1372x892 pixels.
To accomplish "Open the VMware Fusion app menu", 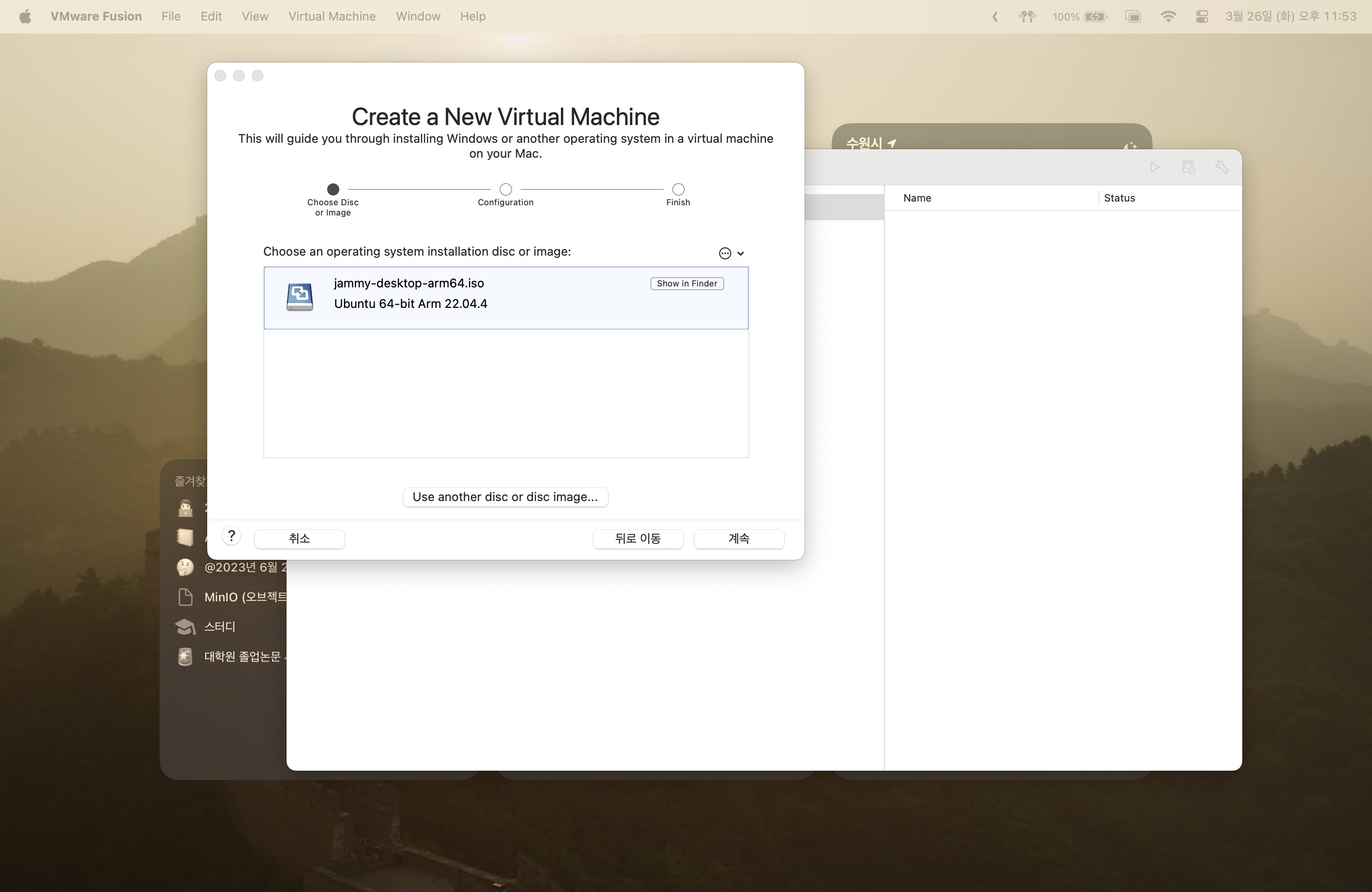I will point(96,16).
